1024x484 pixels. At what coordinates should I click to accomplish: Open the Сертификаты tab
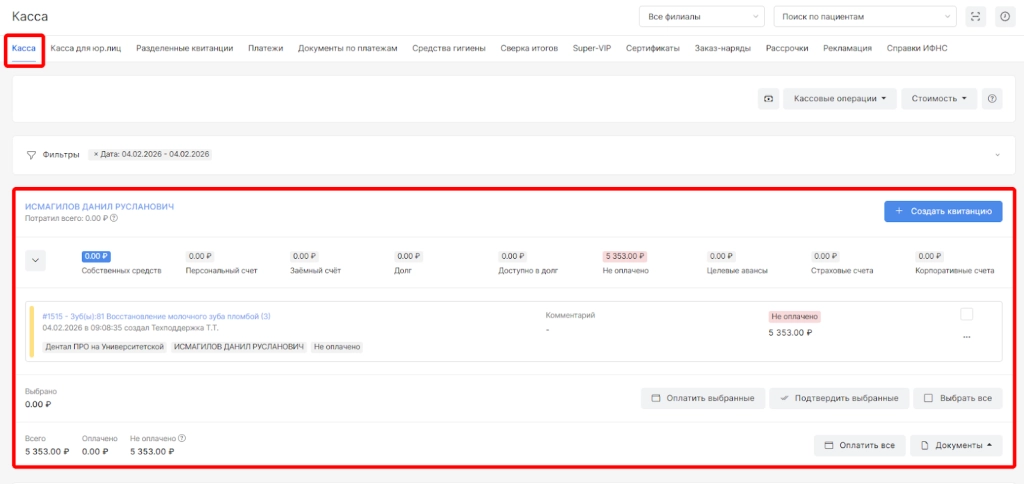point(652,48)
